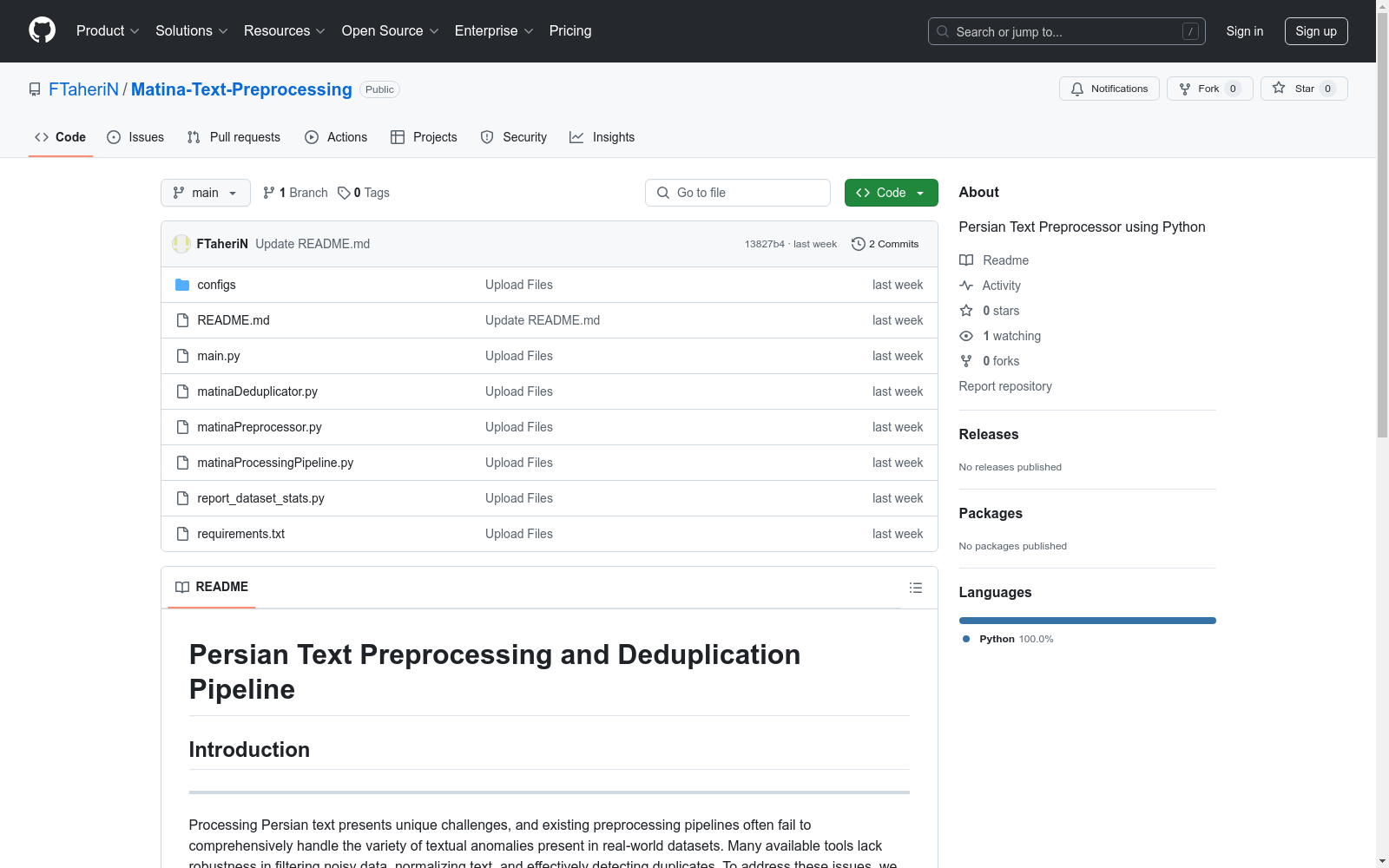
Task: Click the configs folder icon
Action: pyautogui.click(x=182, y=285)
